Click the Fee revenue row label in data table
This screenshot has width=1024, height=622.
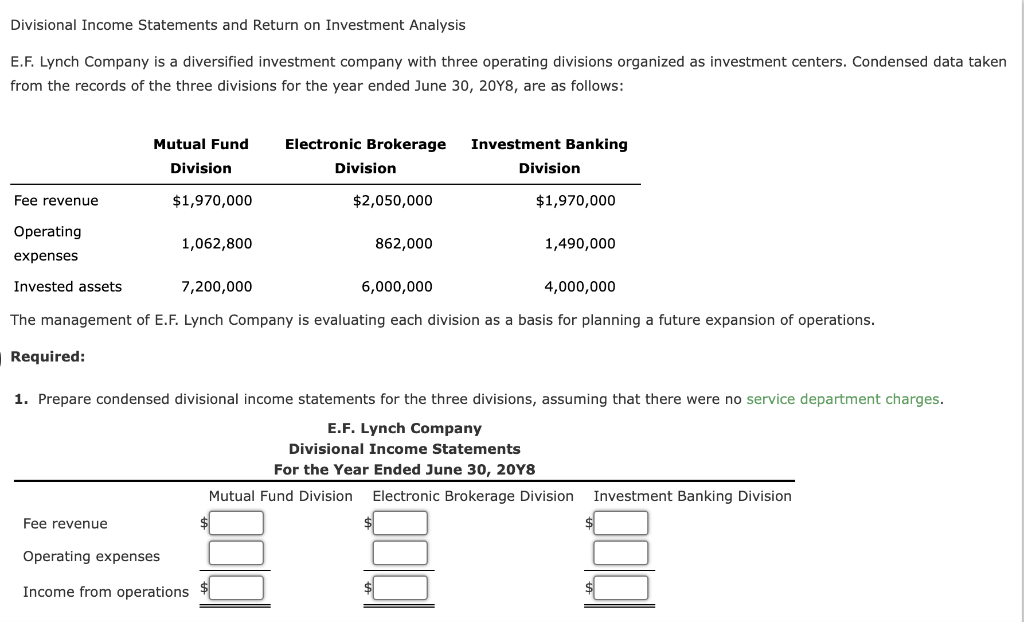coord(56,200)
